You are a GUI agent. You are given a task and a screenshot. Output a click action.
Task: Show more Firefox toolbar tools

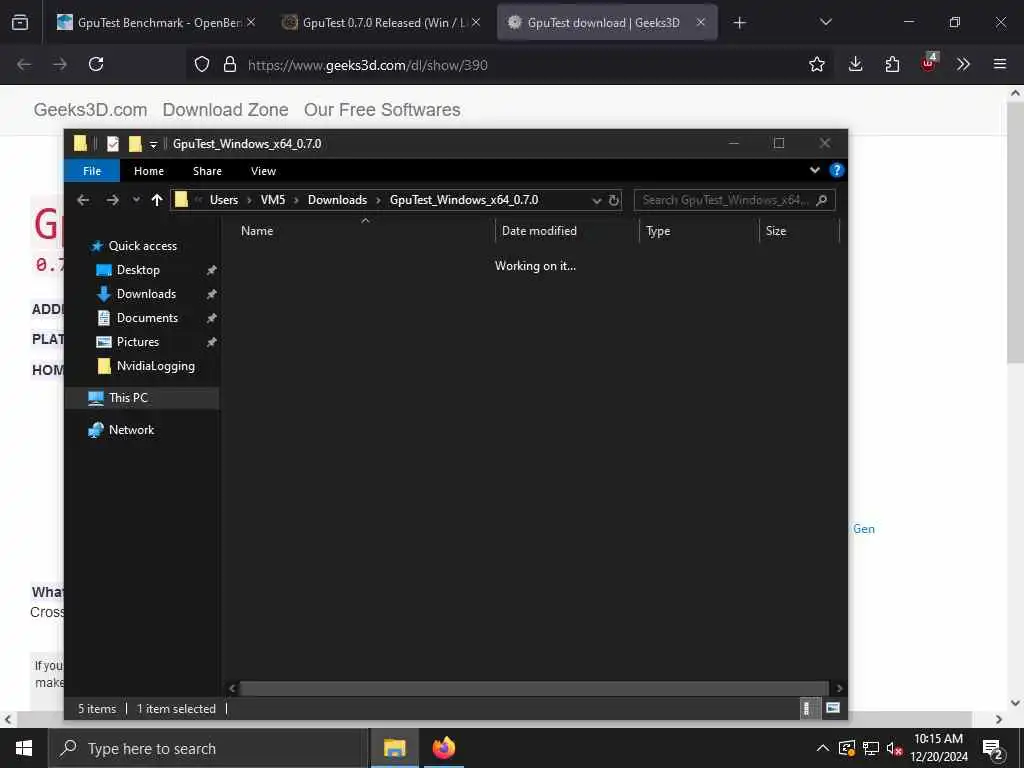pyautogui.click(x=963, y=64)
